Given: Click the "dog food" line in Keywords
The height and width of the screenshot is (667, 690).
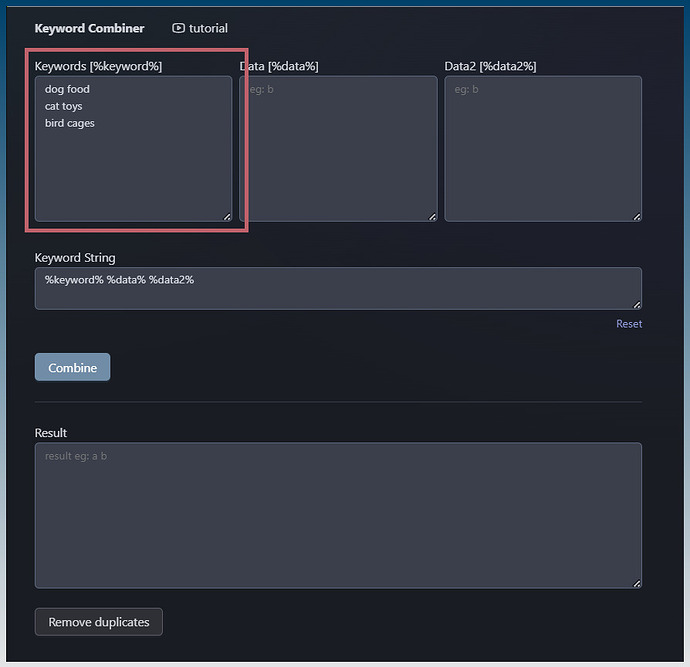Looking at the screenshot, I should (x=67, y=89).
